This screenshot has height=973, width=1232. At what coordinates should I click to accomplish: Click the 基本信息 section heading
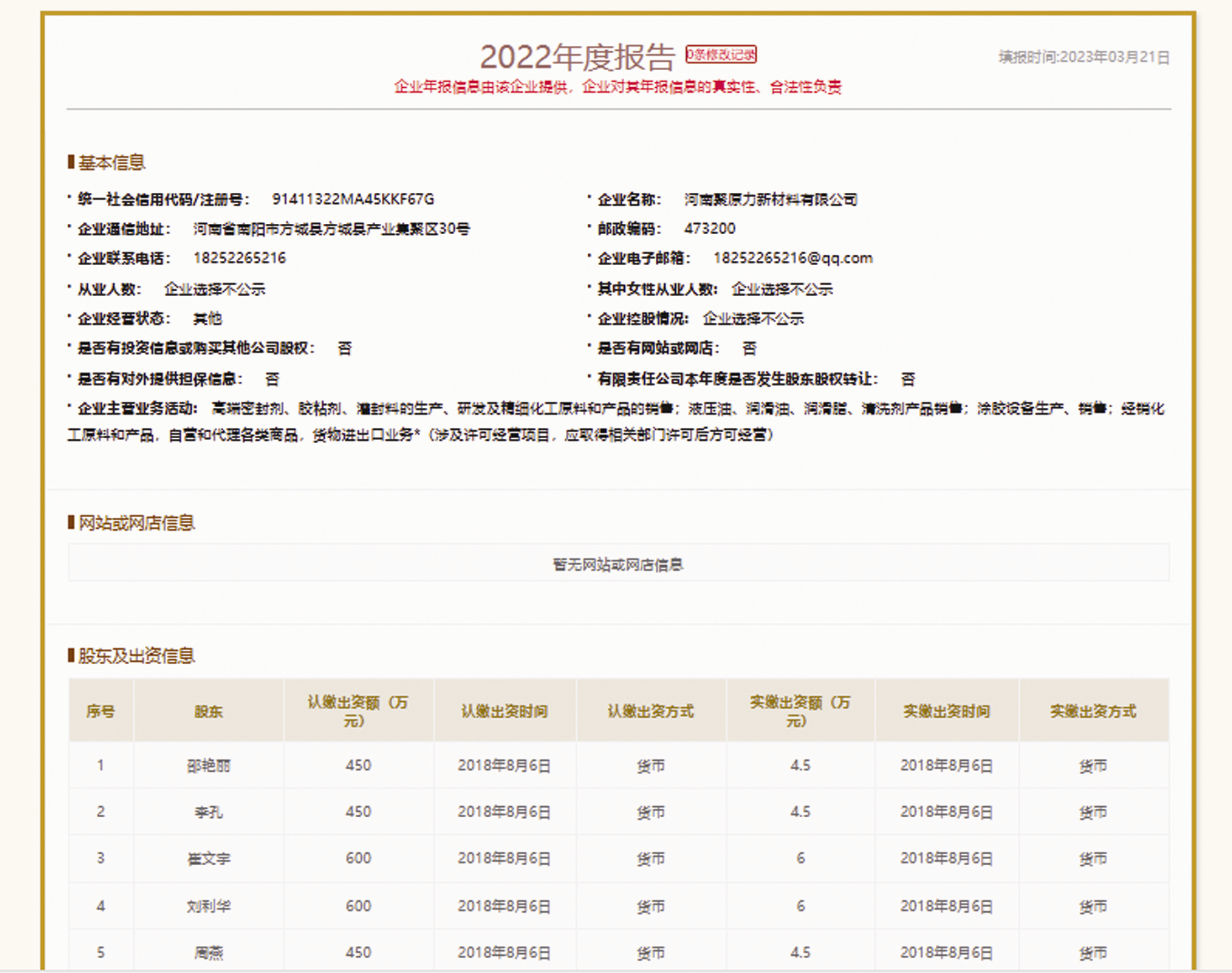click(111, 163)
